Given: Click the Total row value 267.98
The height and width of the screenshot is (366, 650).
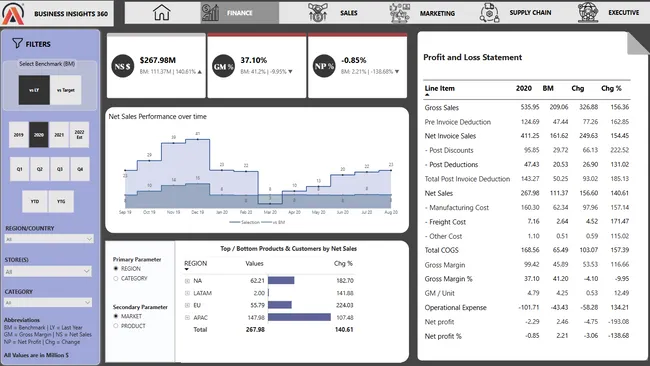Looking at the screenshot, I should [x=255, y=330].
